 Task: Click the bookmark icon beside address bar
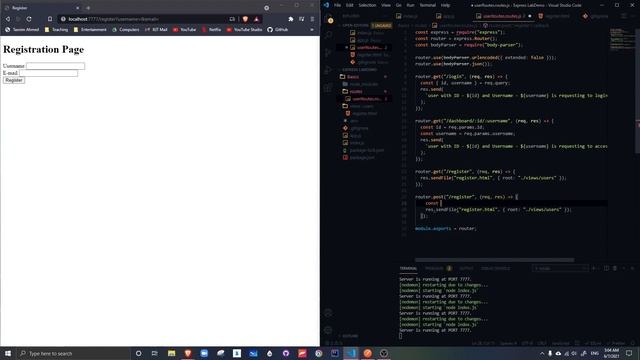(x=50, y=19)
